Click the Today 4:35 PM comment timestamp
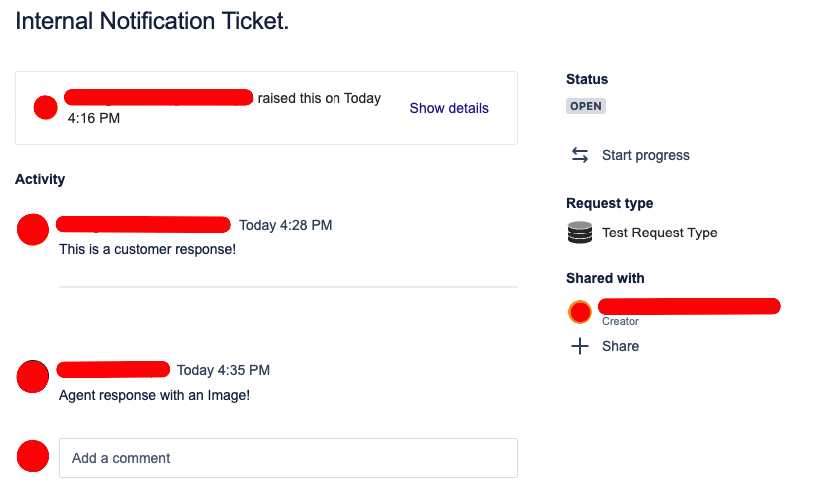 coord(223,370)
